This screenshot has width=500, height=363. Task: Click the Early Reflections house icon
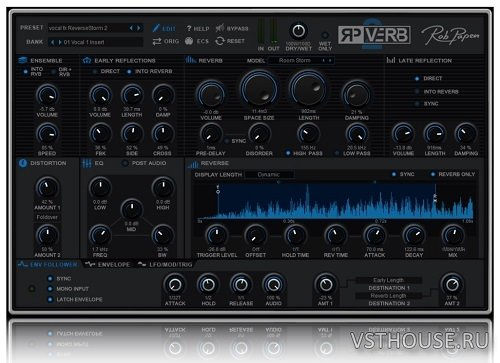[87, 60]
